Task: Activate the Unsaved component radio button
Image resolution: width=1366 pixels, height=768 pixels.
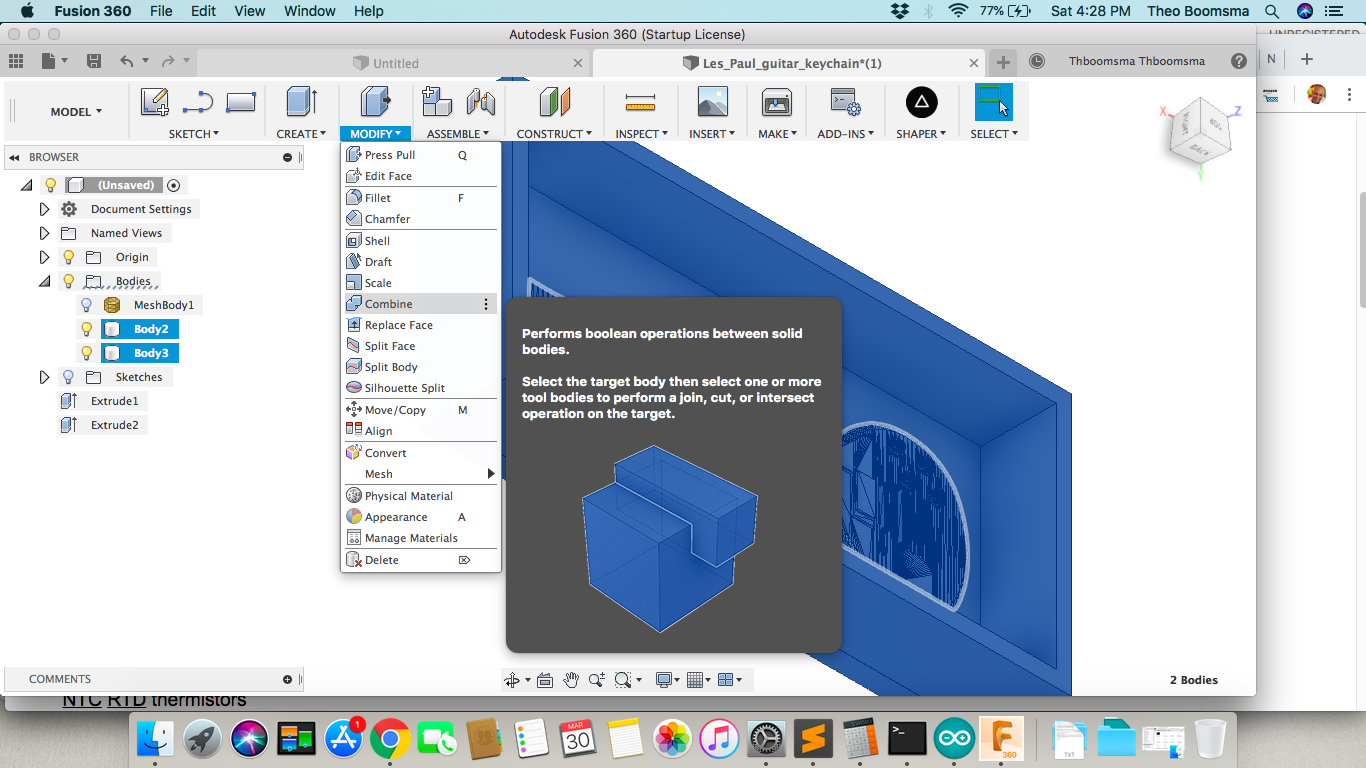Action: 174,185
